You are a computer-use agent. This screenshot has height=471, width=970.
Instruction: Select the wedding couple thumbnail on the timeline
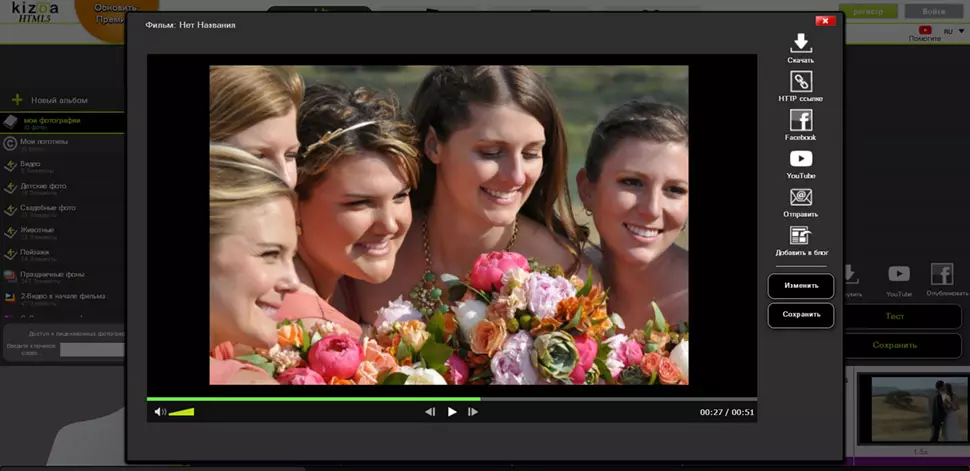pos(913,409)
